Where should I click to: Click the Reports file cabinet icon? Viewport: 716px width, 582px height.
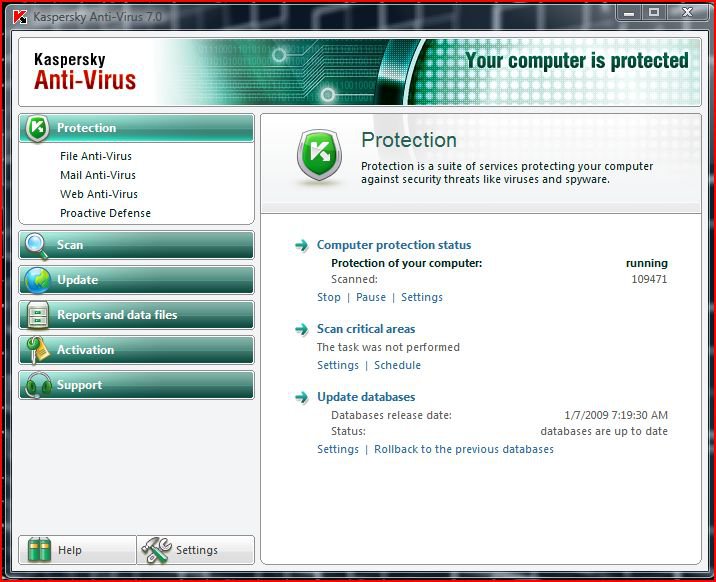37,315
